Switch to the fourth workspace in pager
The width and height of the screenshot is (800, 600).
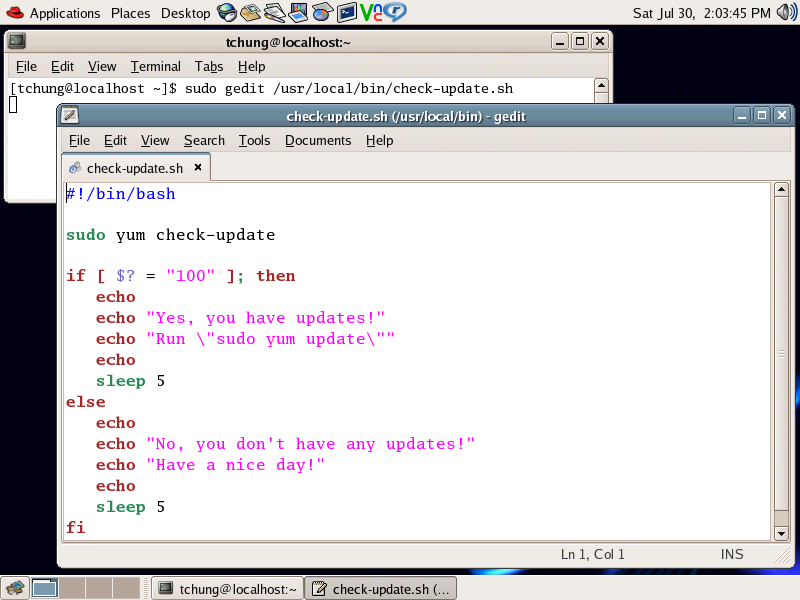tap(126, 588)
